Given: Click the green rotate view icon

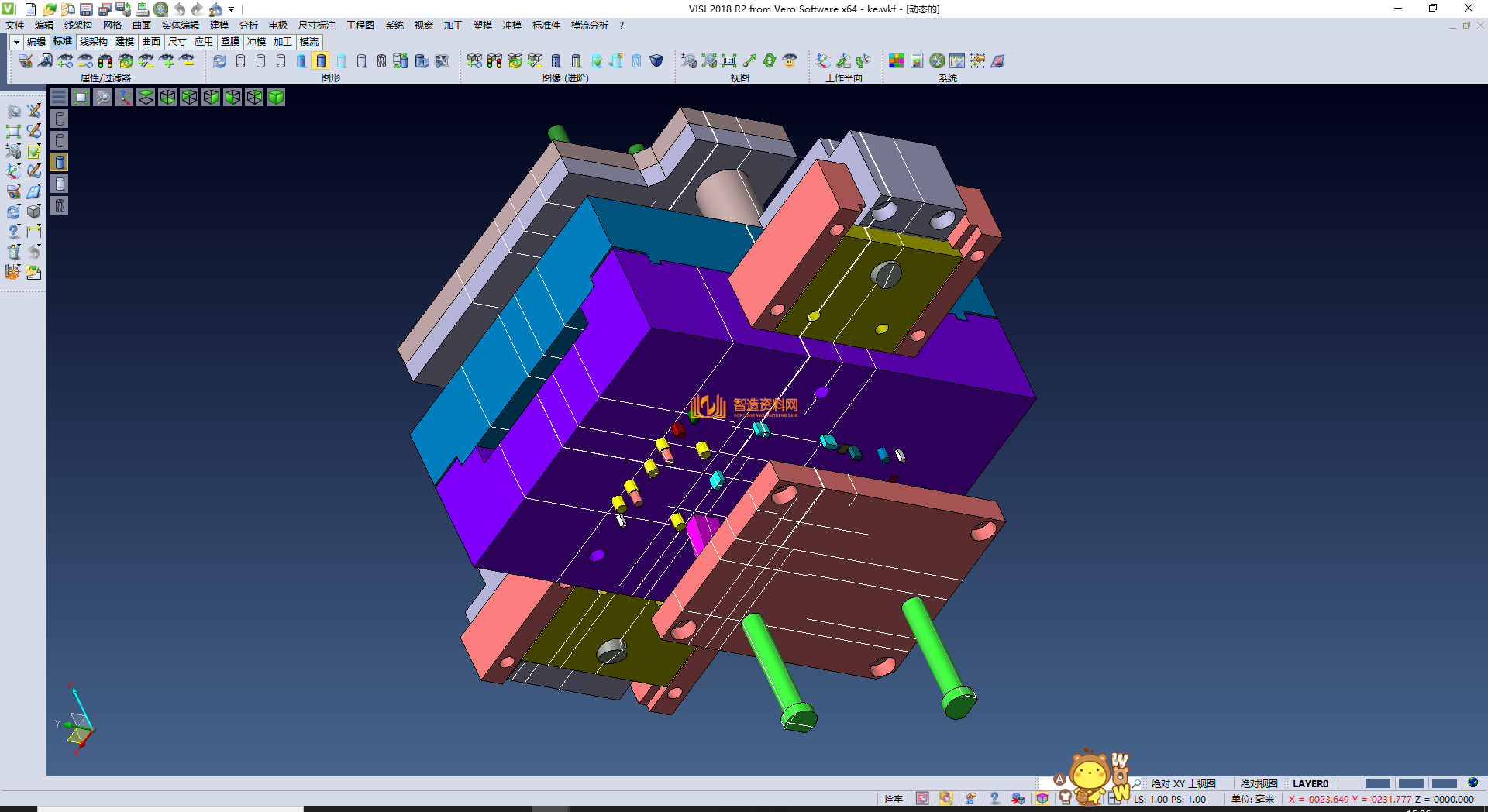Looking at the screenshot, I should [x=770, y=60].
